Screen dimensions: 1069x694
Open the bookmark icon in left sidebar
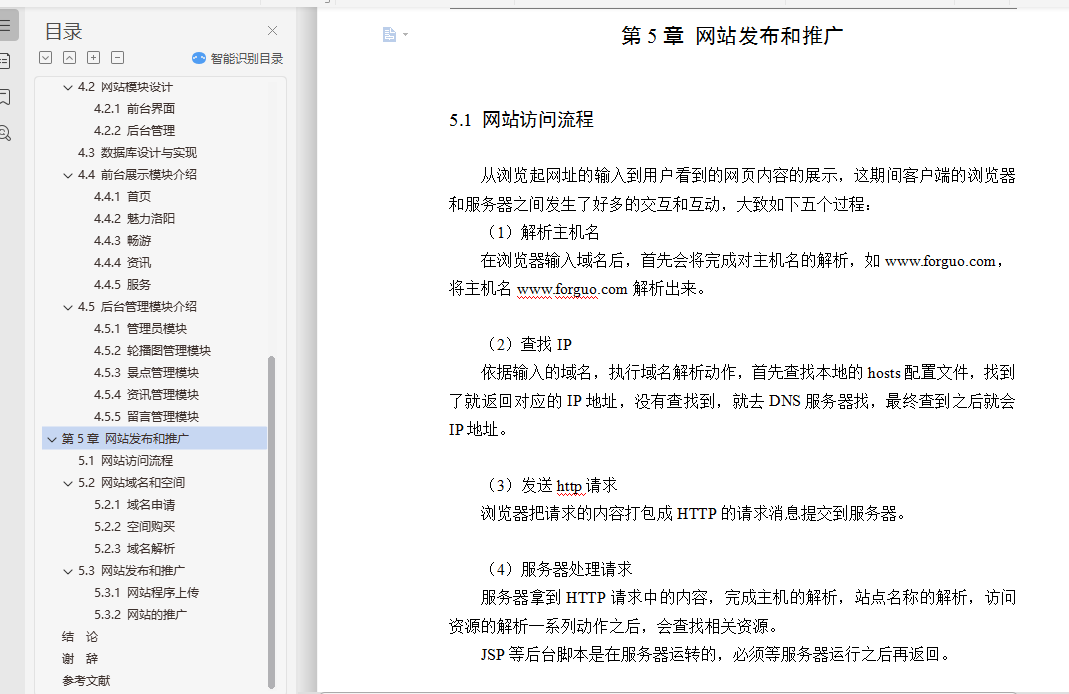[5, 97]
